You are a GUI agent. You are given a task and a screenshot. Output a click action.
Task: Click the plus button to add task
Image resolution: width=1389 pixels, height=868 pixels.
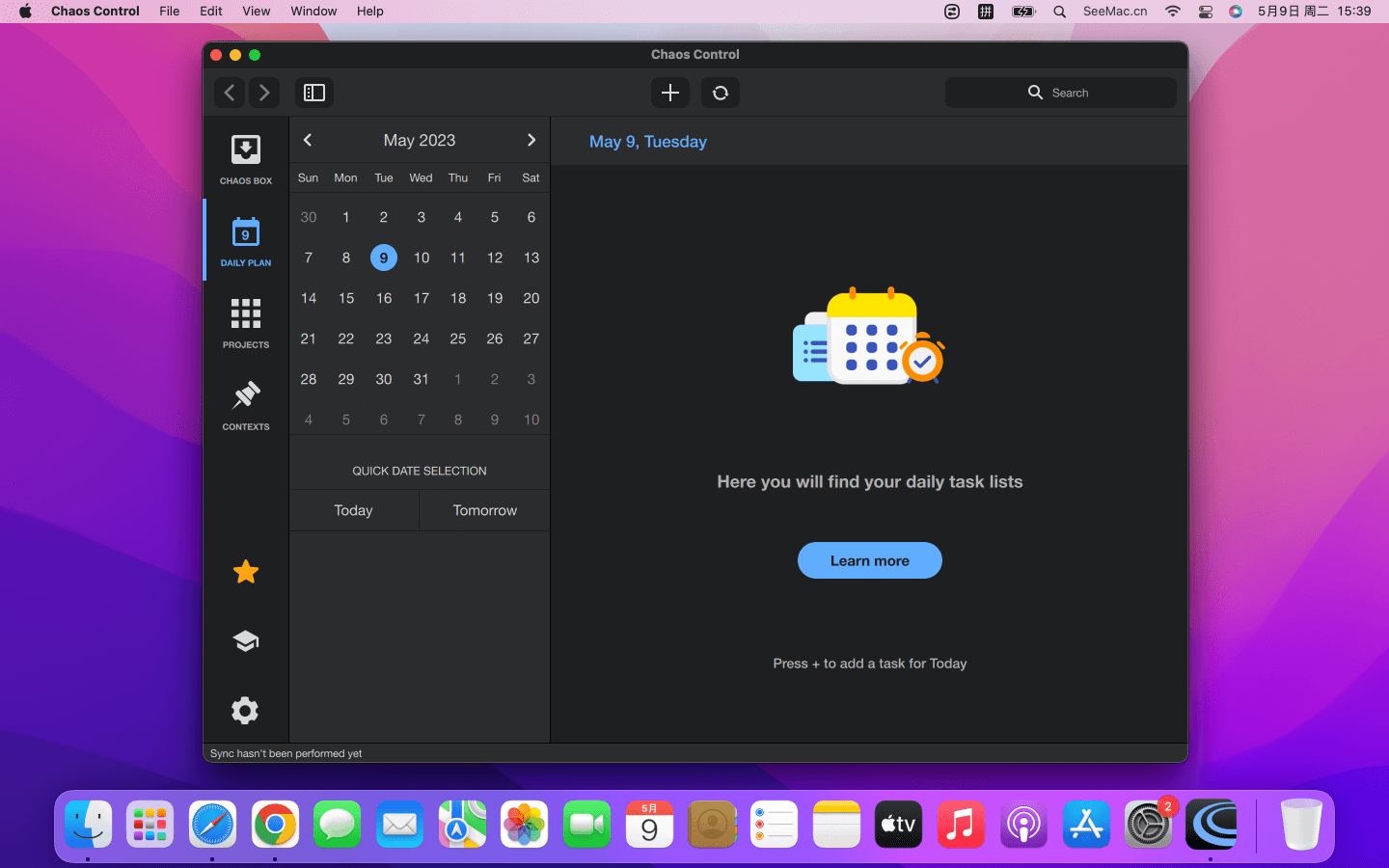point(670,93)
